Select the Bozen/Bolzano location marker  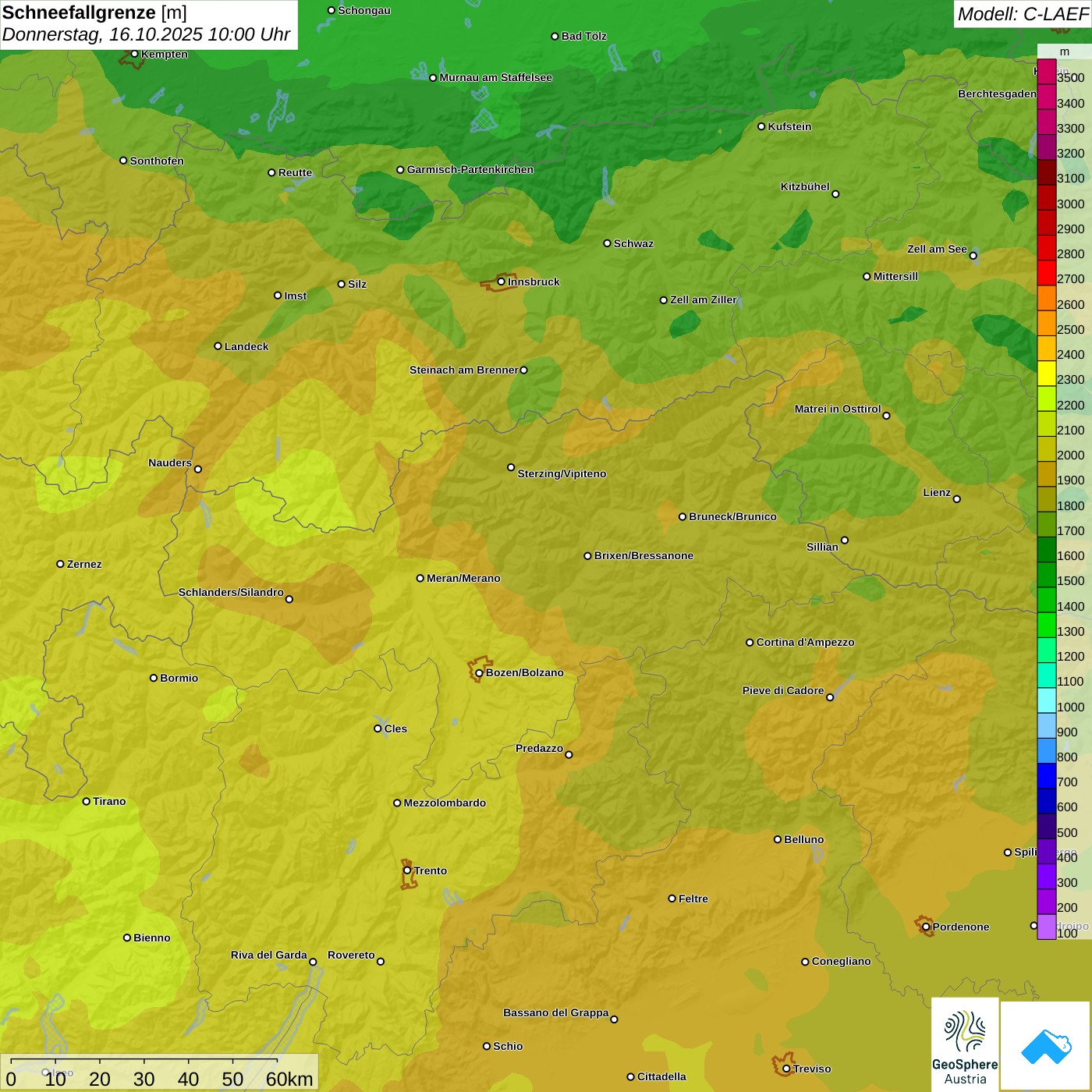479,672
